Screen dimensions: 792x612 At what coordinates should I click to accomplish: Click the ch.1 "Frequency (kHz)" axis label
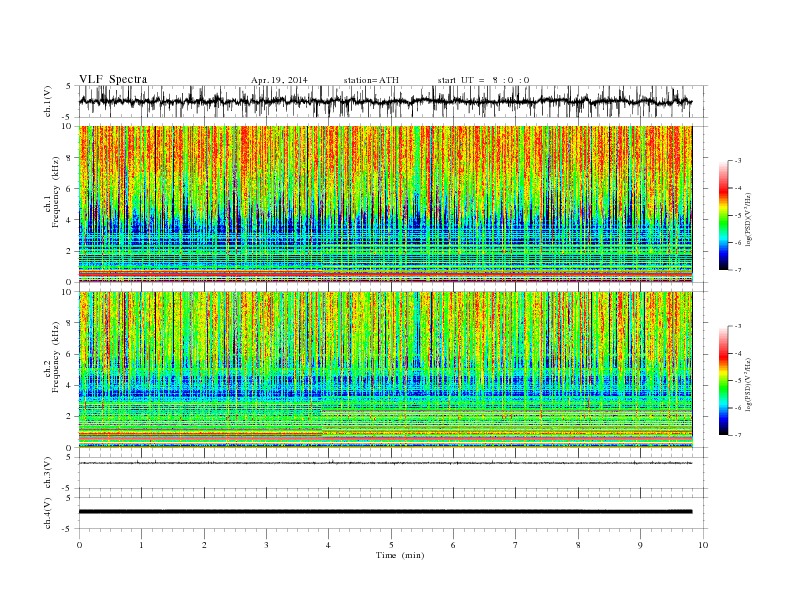click(55, 192)
